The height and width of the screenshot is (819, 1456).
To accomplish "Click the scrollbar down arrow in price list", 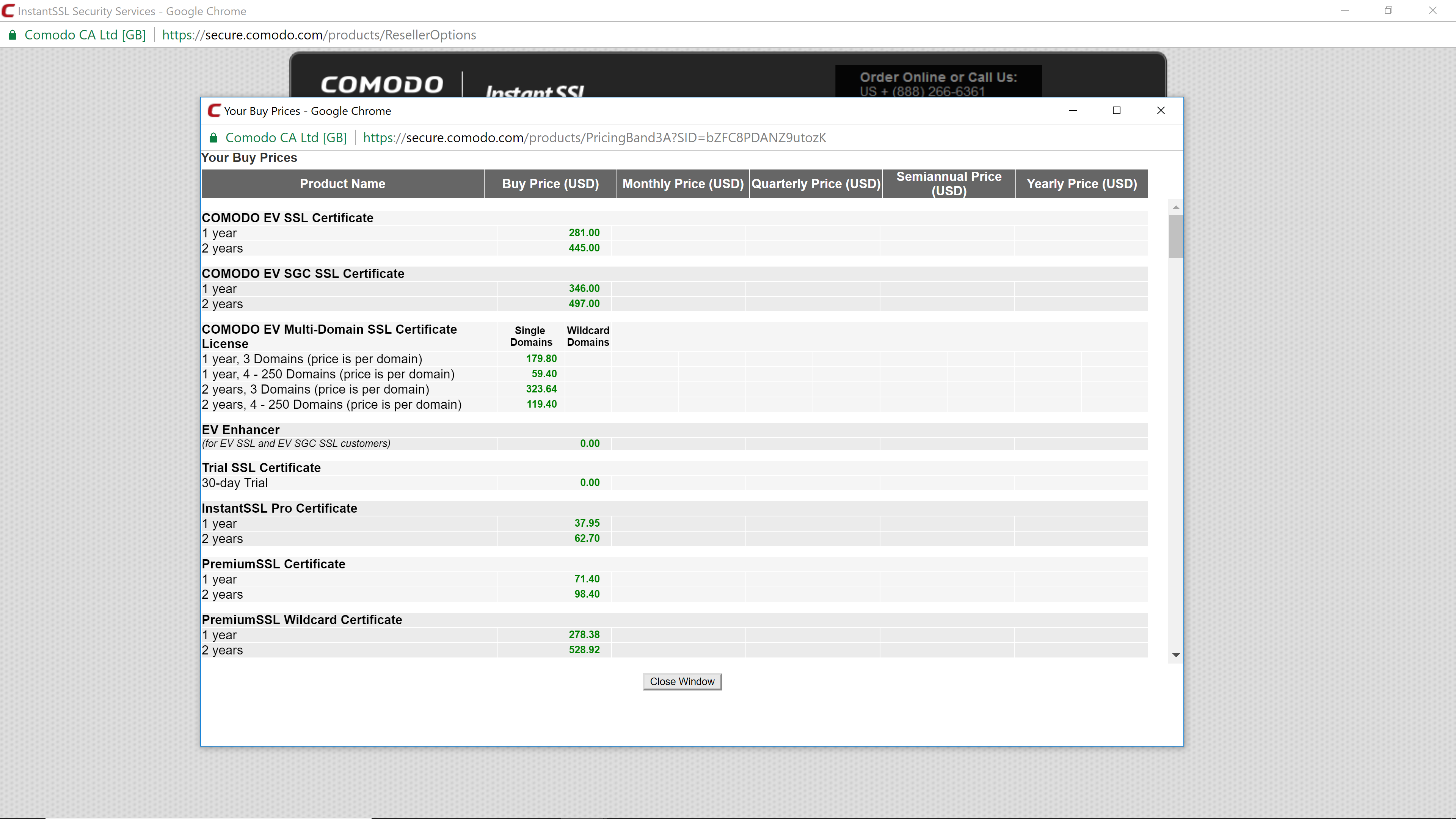I will (x=1176, y=655).
